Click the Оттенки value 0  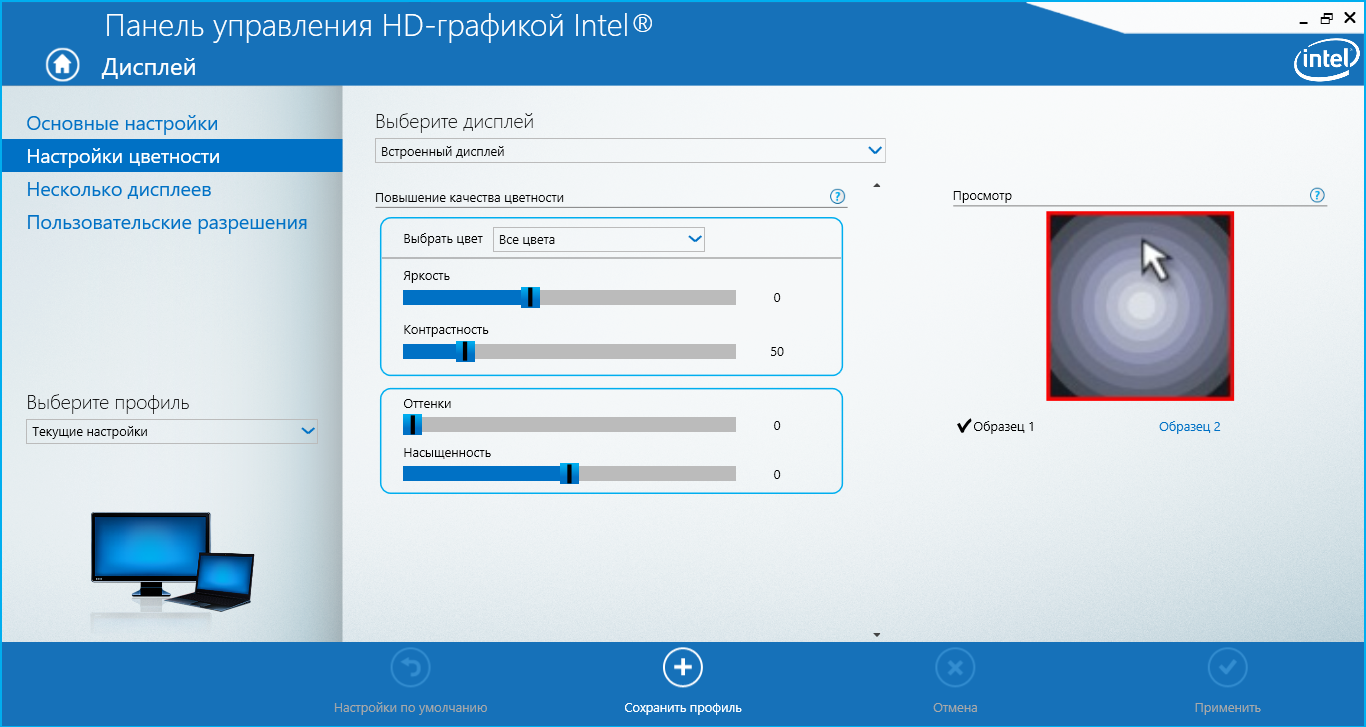[x=777, y=426]
